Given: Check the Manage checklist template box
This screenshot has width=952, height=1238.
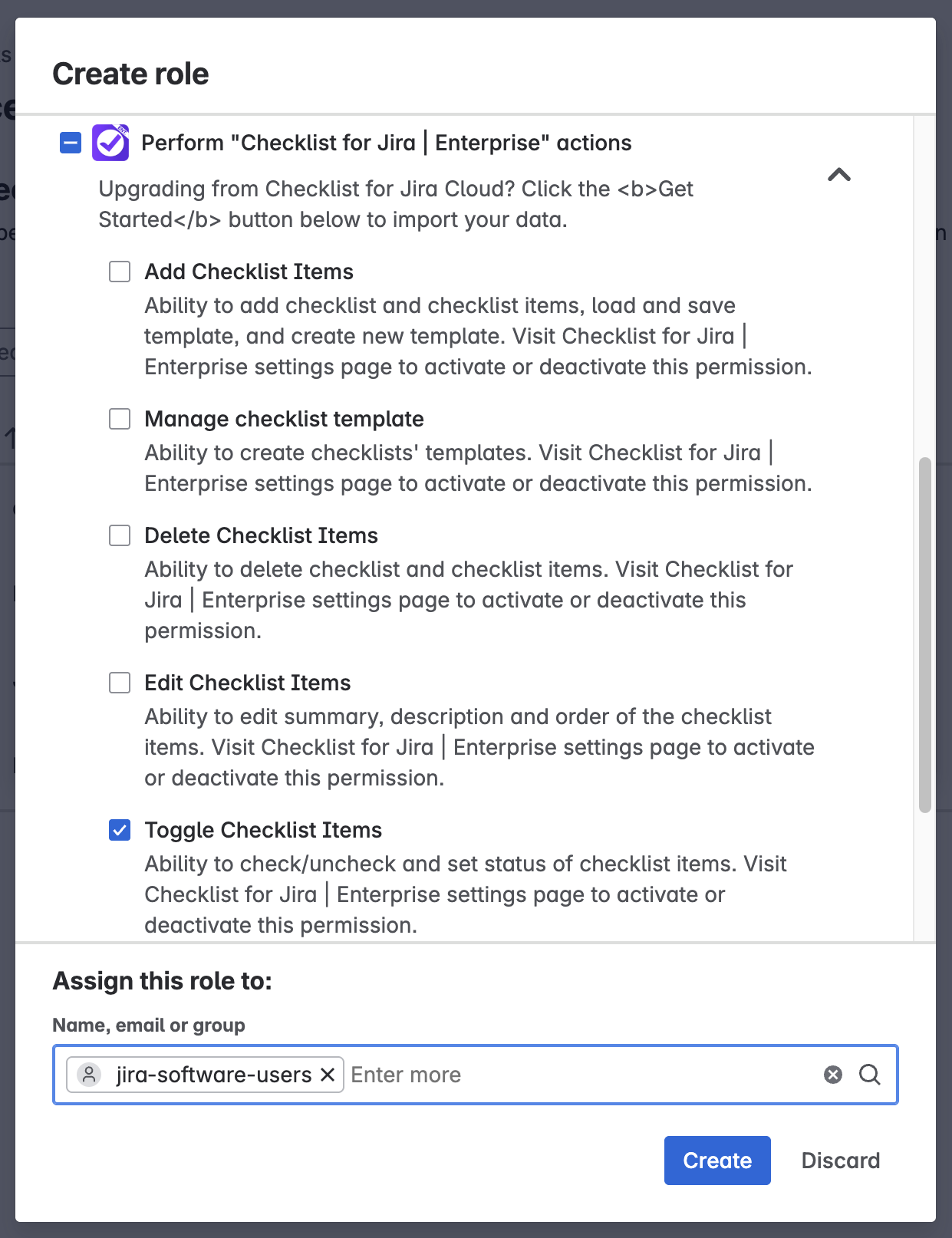Looking at the screenshot, I should point(120,419).
